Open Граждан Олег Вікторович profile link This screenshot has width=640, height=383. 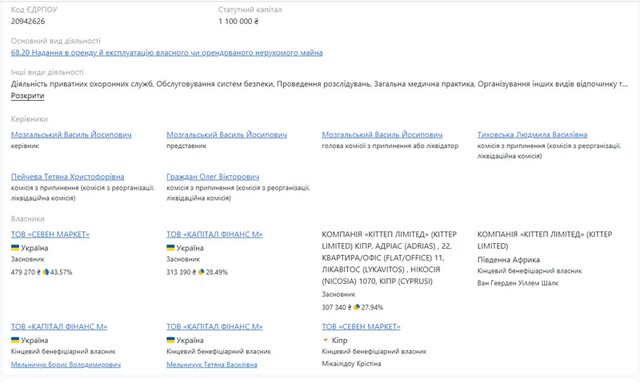click(213, 177)
